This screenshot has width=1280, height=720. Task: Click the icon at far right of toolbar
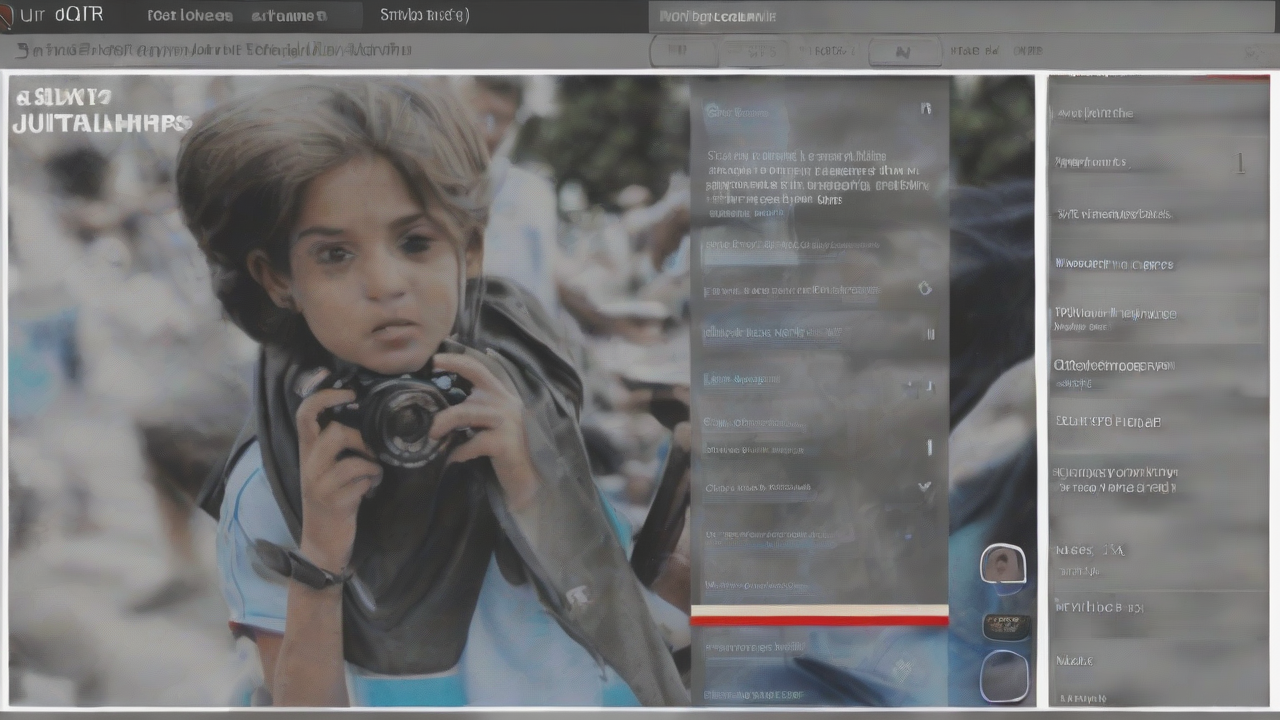(1254, 51)
